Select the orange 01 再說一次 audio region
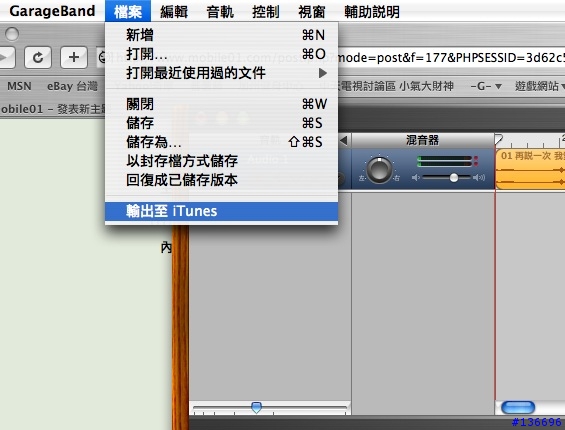565x430 pixels. click(x=530, y=169)
